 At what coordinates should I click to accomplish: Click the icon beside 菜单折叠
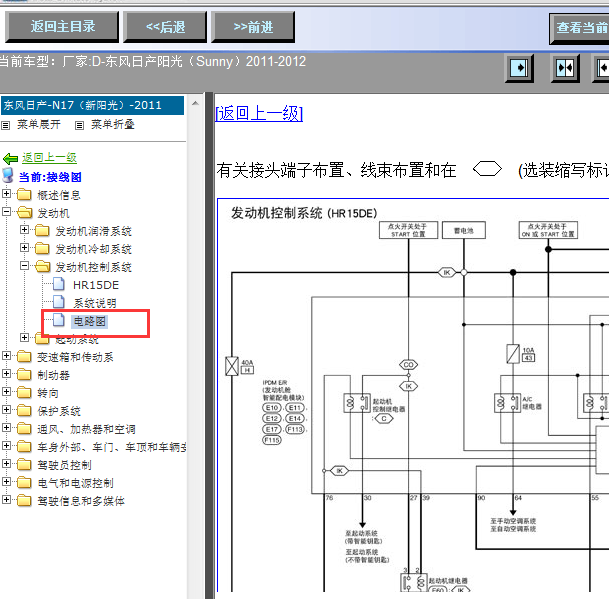click(x=79, y=125)
